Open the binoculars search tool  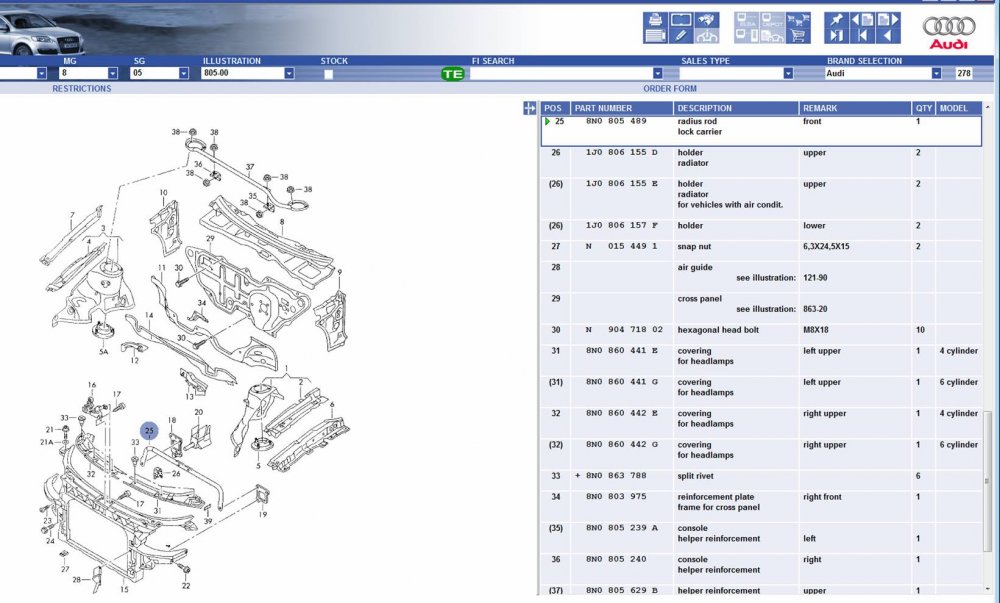point(707,20)
